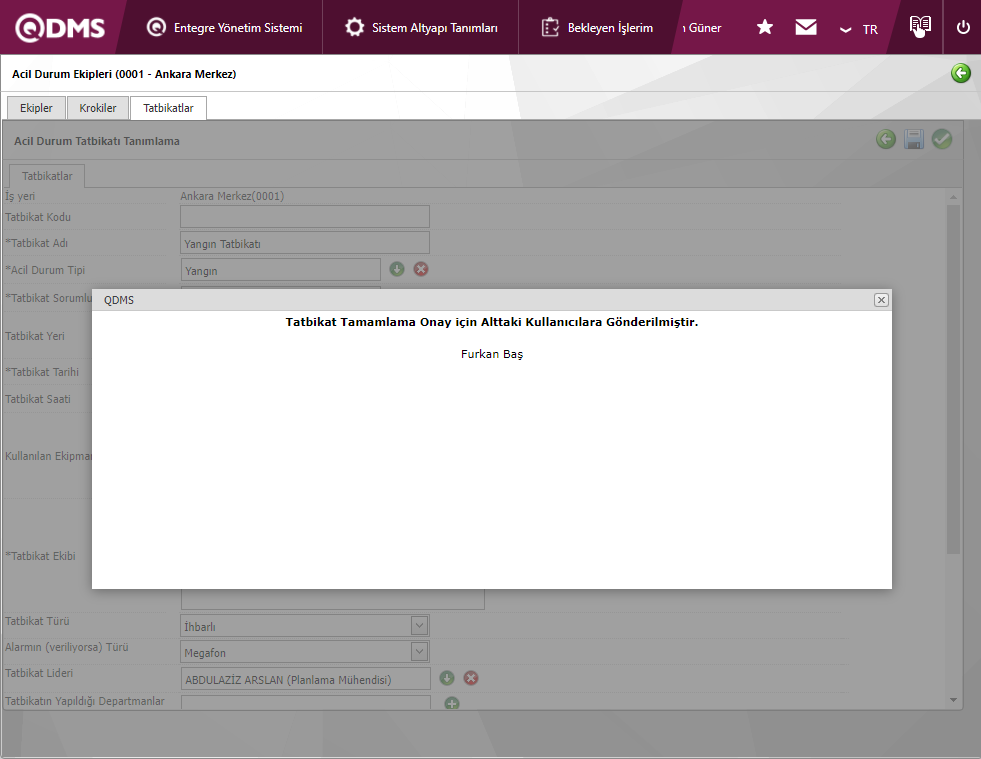Open Bekleyen İşlerim menu
Image resolution: width=981 pixels, height=759 pixels.
[x=598, y=28]
